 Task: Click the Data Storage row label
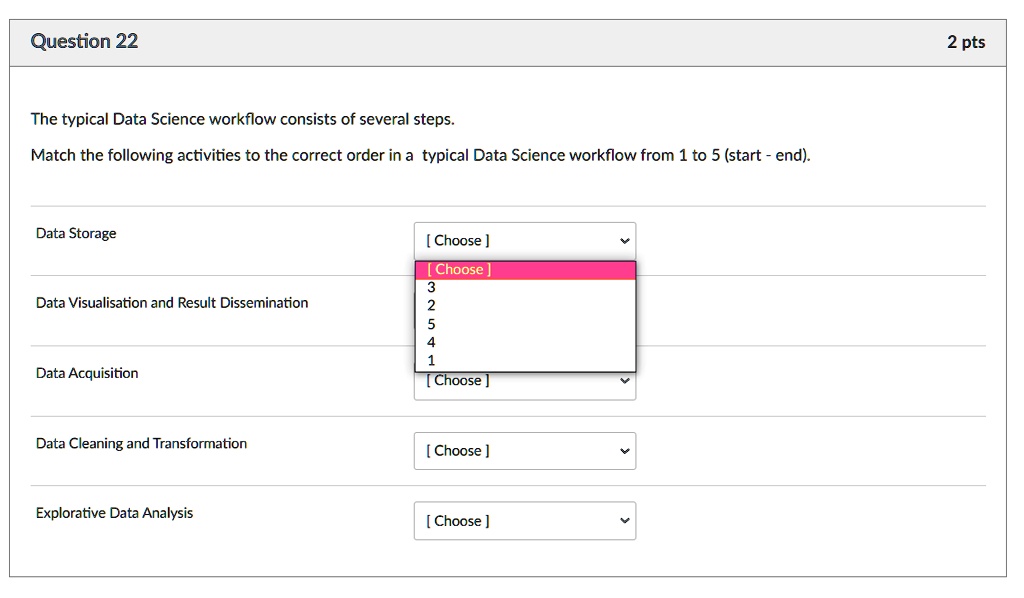pyautogui.click(x=74, y=232)
